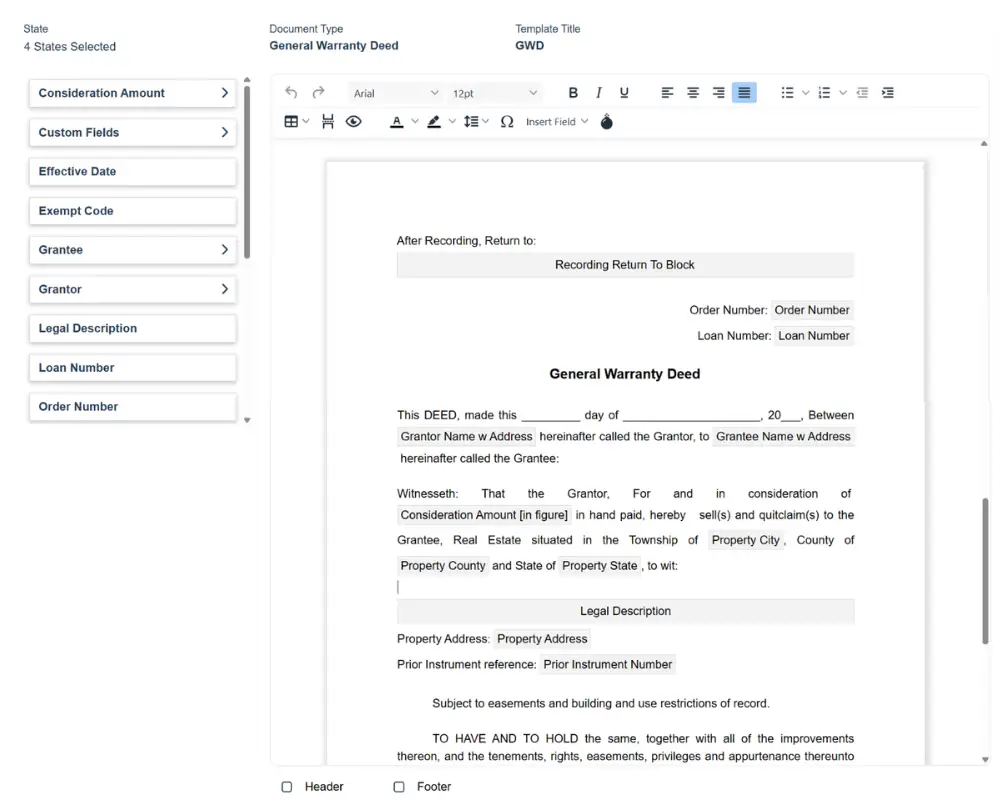Enable the Header checkbox

tap(287, 787)
